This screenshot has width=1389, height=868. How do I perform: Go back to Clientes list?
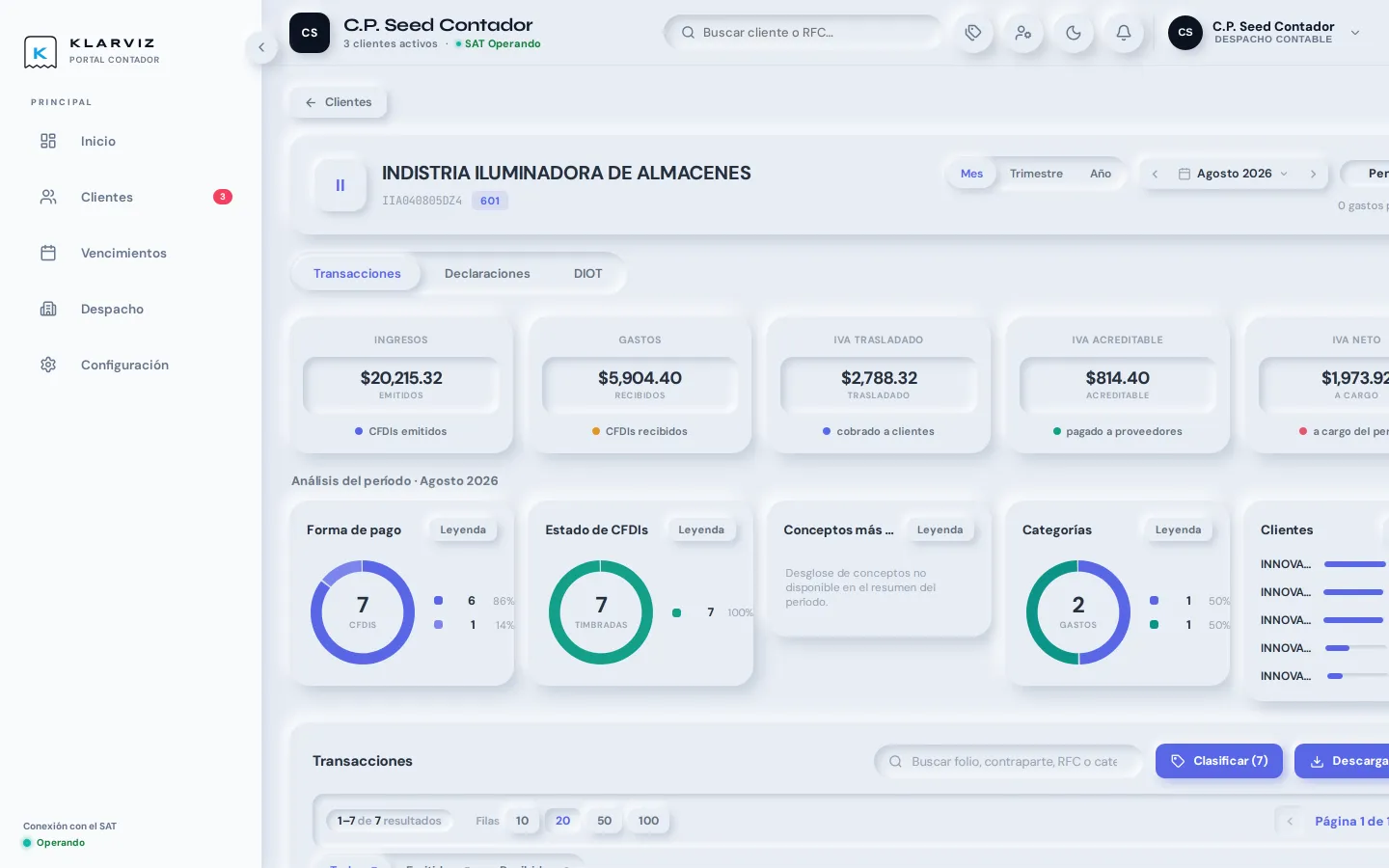339,102
